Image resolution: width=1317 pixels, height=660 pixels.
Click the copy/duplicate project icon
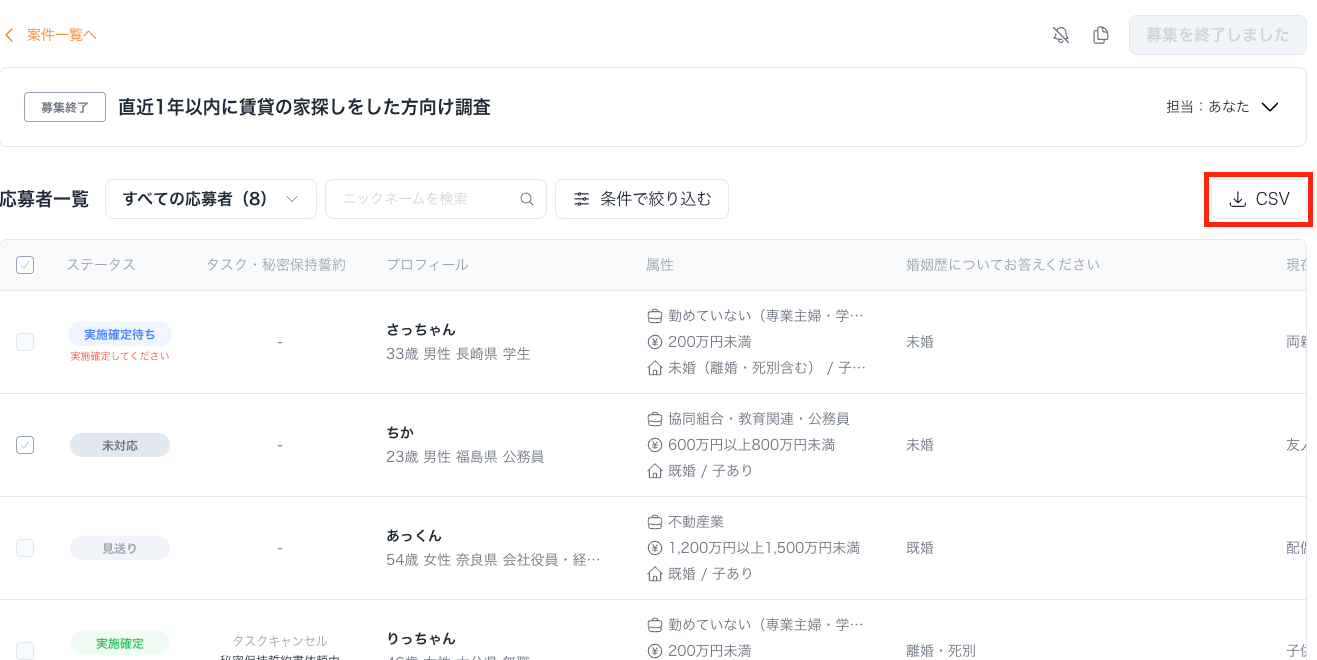pyautogui.click(x=1101, y=35)
